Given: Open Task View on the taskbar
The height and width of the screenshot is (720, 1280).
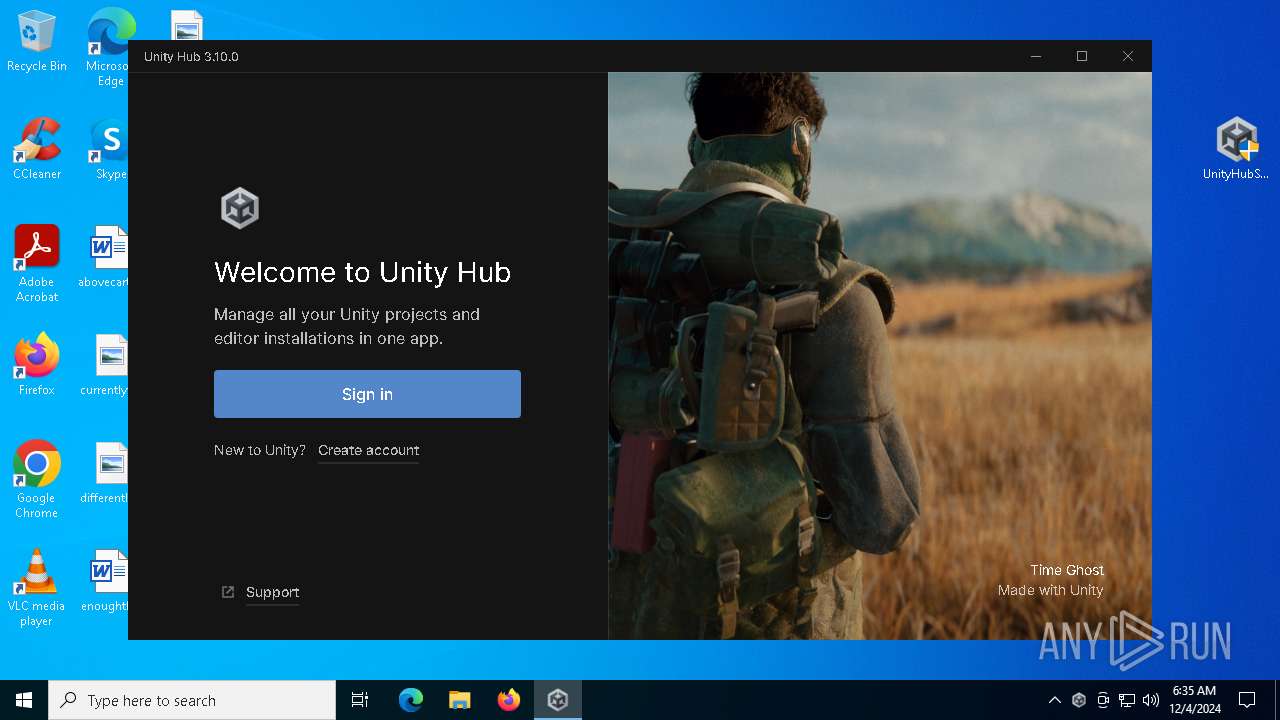Looking at the screenshot, I should click(x=360, y=700).
